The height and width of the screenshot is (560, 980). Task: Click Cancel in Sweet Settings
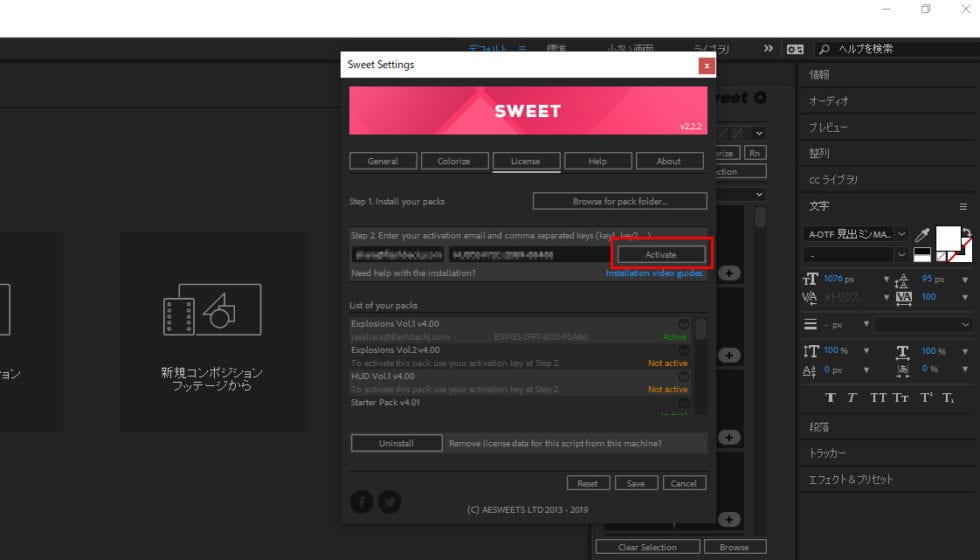point(684,483)
